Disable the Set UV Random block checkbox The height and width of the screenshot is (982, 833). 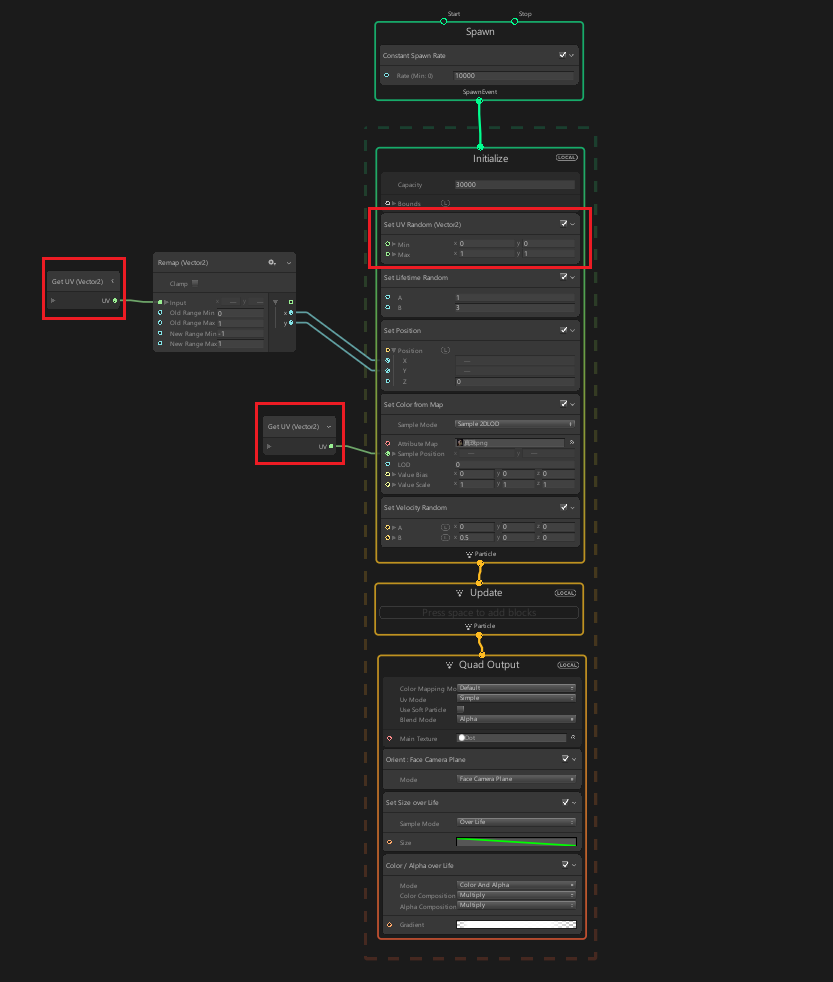click(564, 224)
